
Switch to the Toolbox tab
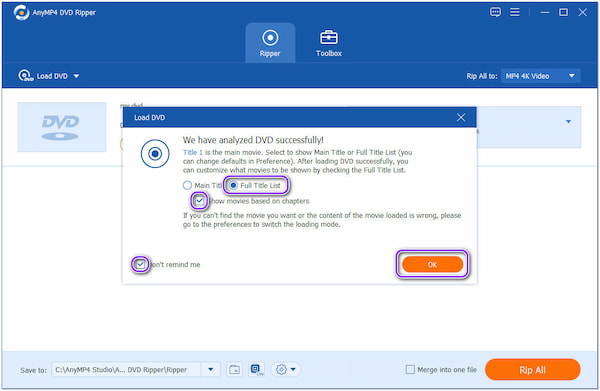[329, 43]
